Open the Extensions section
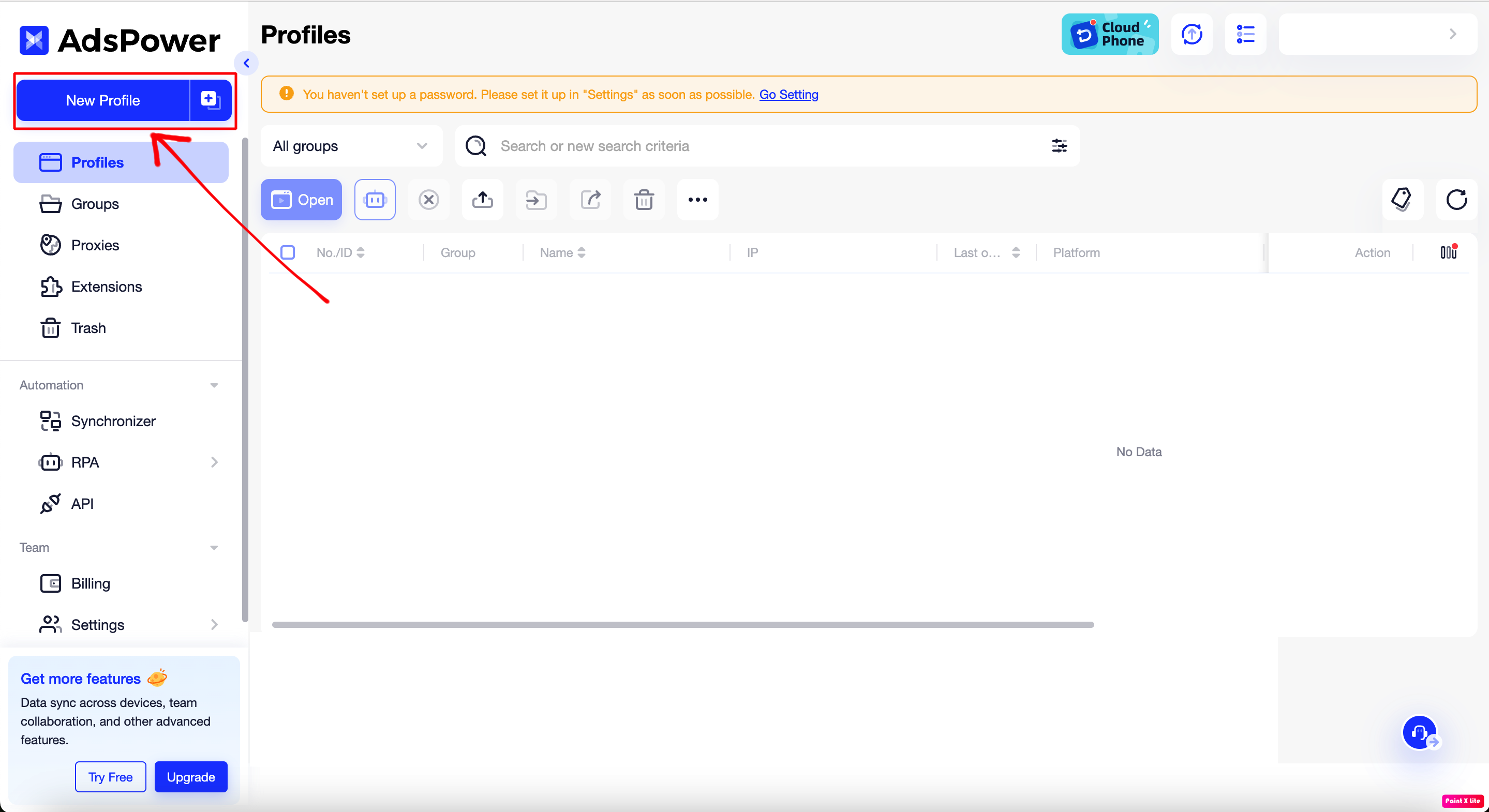The image size is (1489, 812). (x=121, y=287)
